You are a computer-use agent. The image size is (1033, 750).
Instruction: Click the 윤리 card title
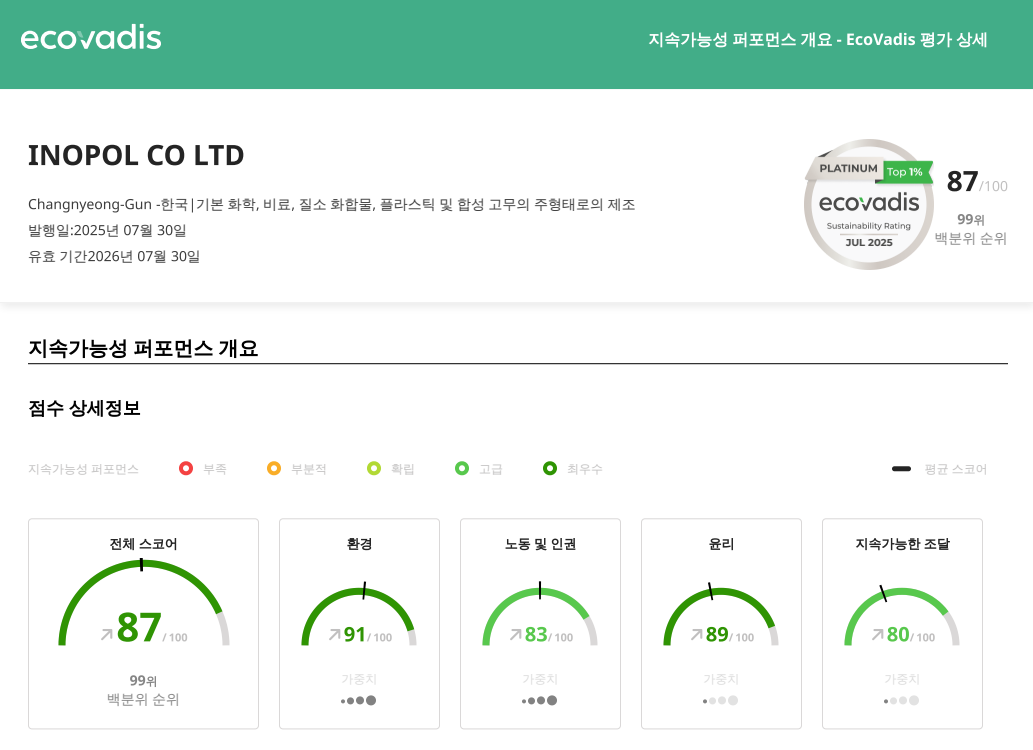721,544
